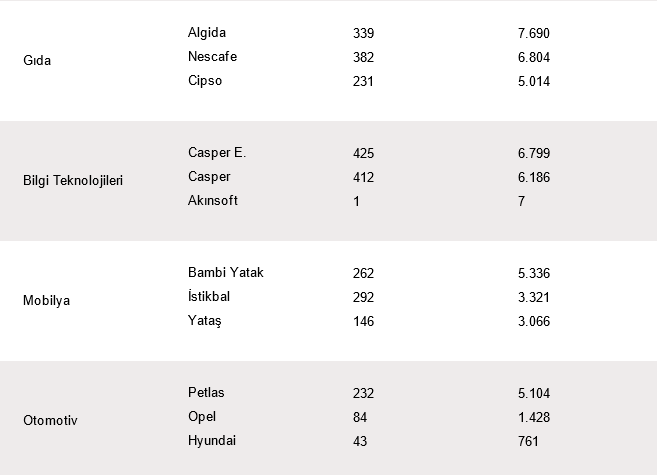Click the 761 value in Hyundai row
The height and width of the screenshot is (475, 657).
point(528,441)
